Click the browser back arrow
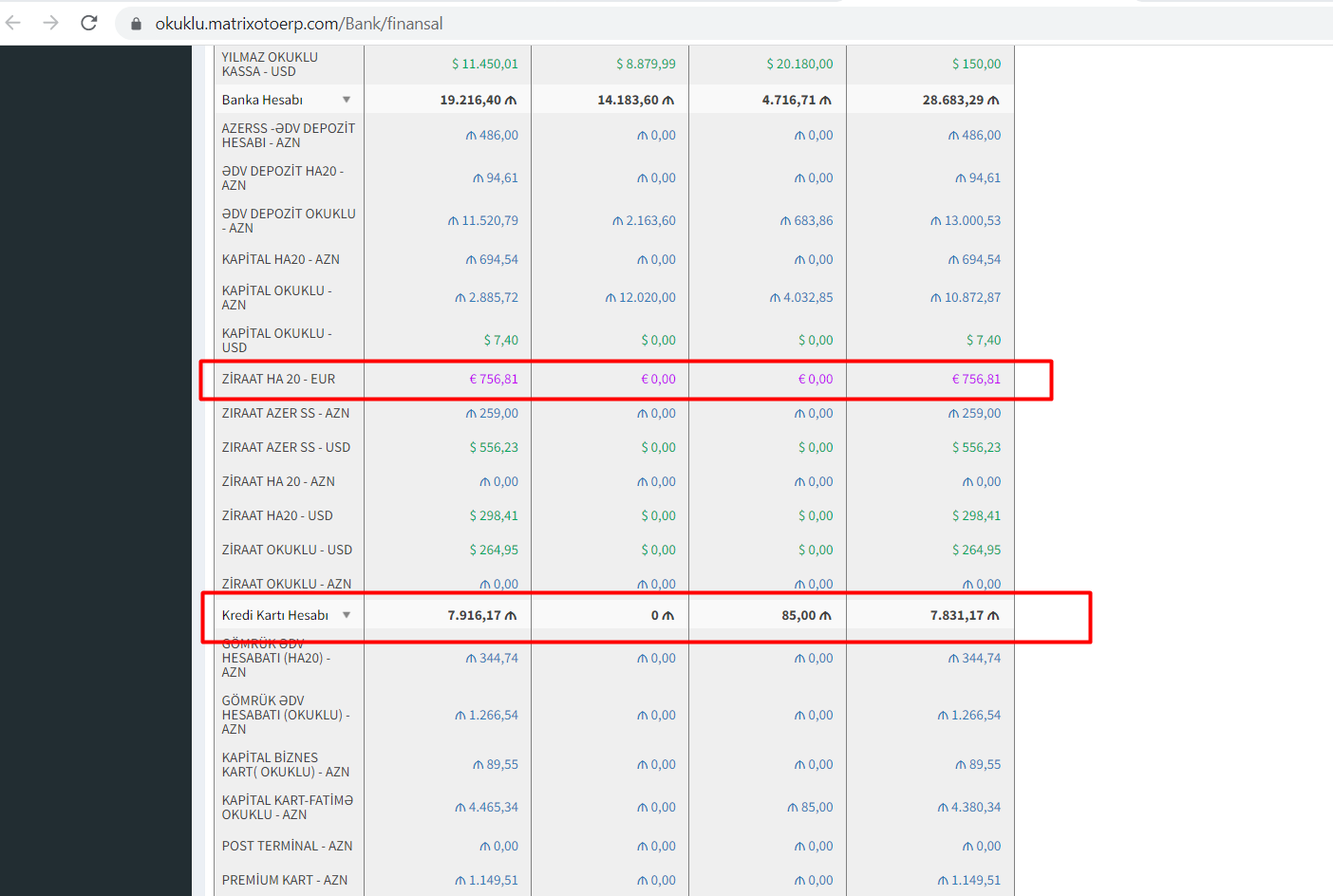The height and width of the screenshot is (896, 1333). click(x=13, y=23)
